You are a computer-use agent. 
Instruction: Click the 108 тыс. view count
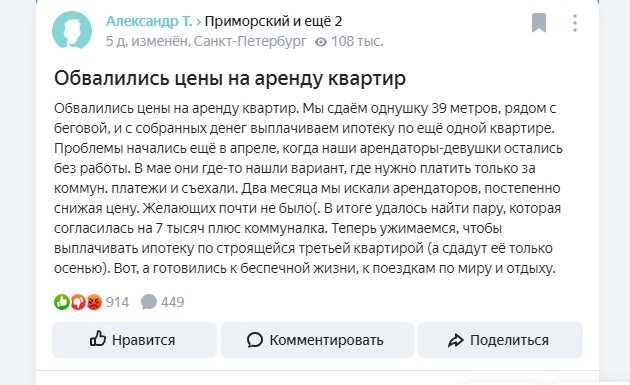click(357, 41)
